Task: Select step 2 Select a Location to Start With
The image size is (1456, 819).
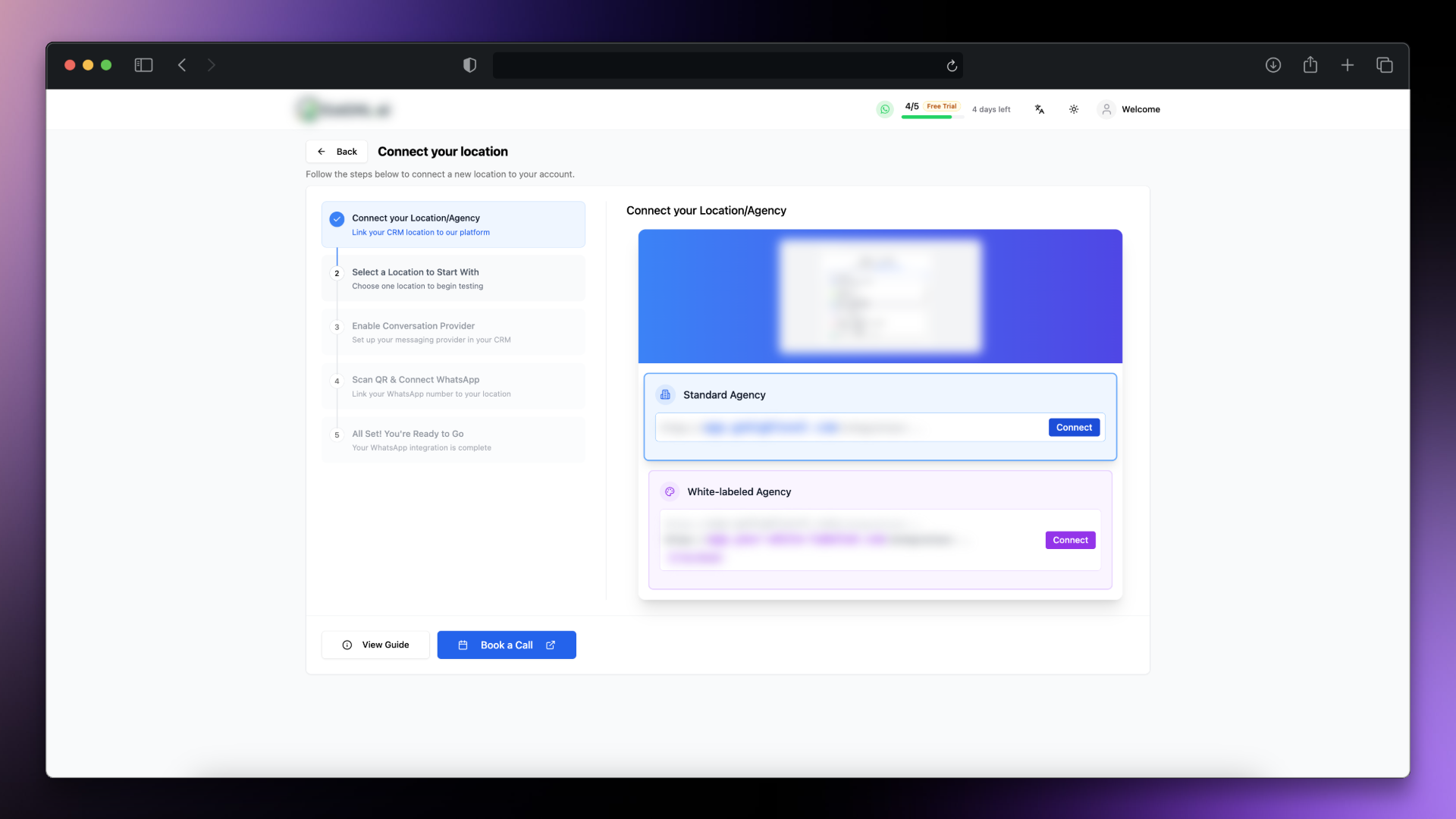Action: point(453,278)
